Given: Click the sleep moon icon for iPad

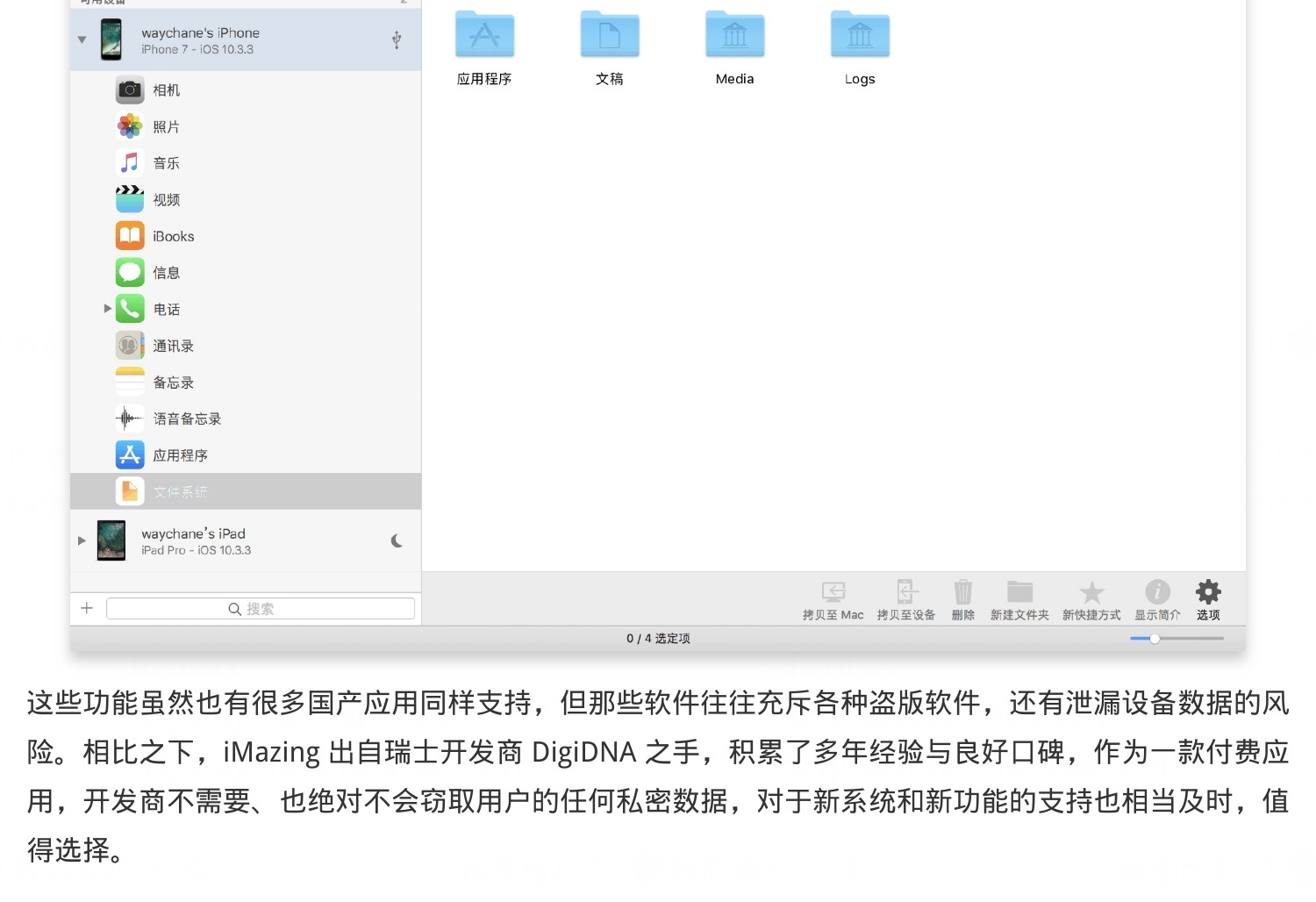Looking at the screenshot, I should coord(397,541).
